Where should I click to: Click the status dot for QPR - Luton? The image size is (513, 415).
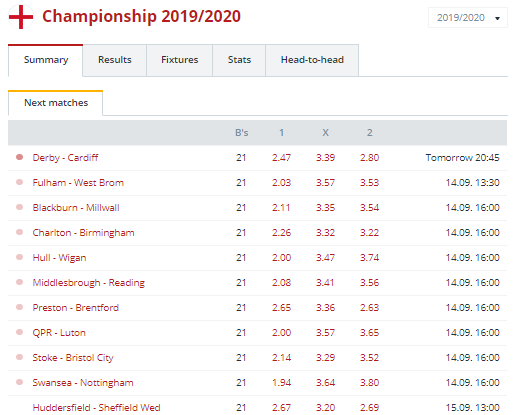20,332
